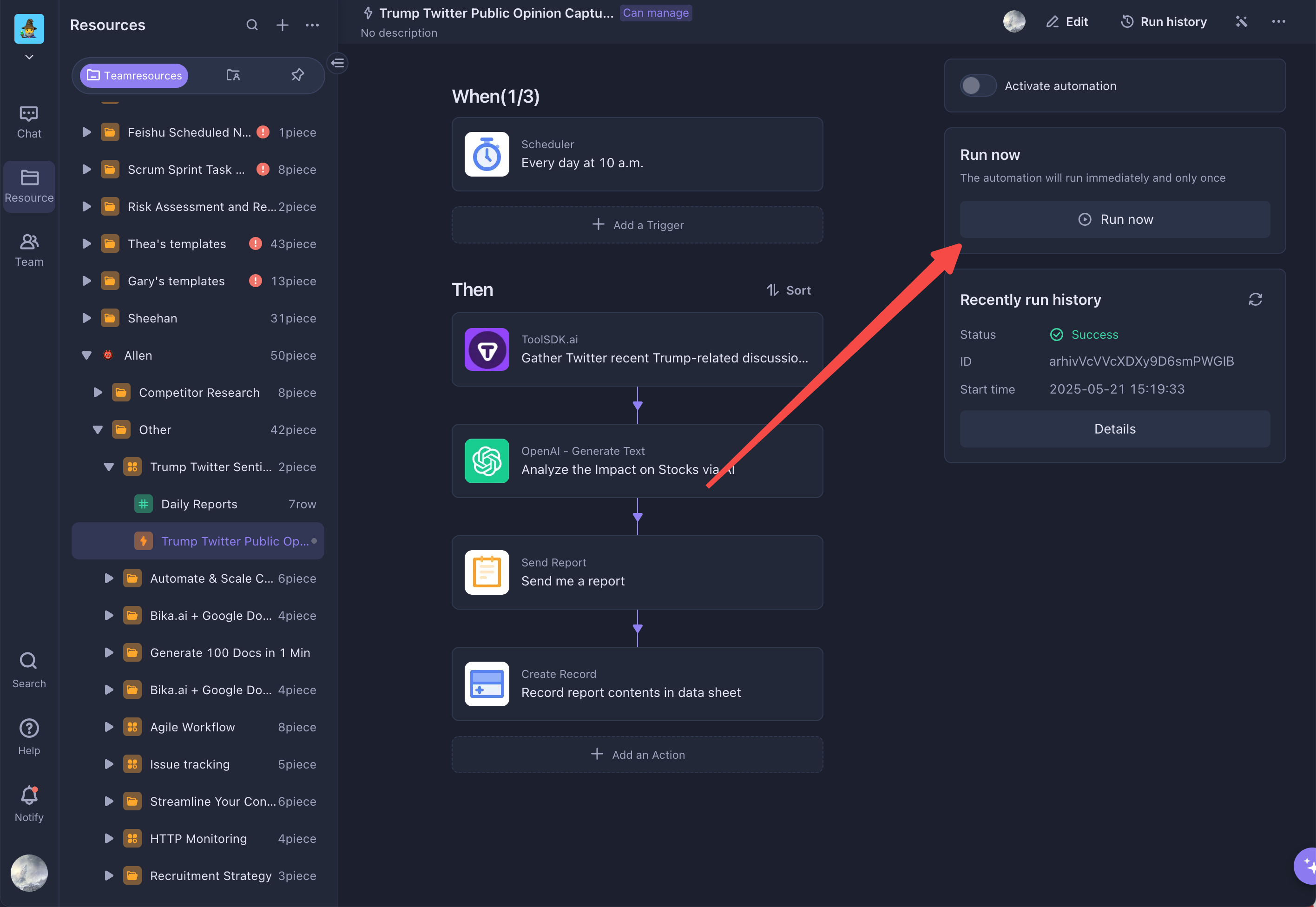This screenshot has width=1316, height=907.
Task: Click the ToolSDK.ai action icon
Action: (487, 349)
